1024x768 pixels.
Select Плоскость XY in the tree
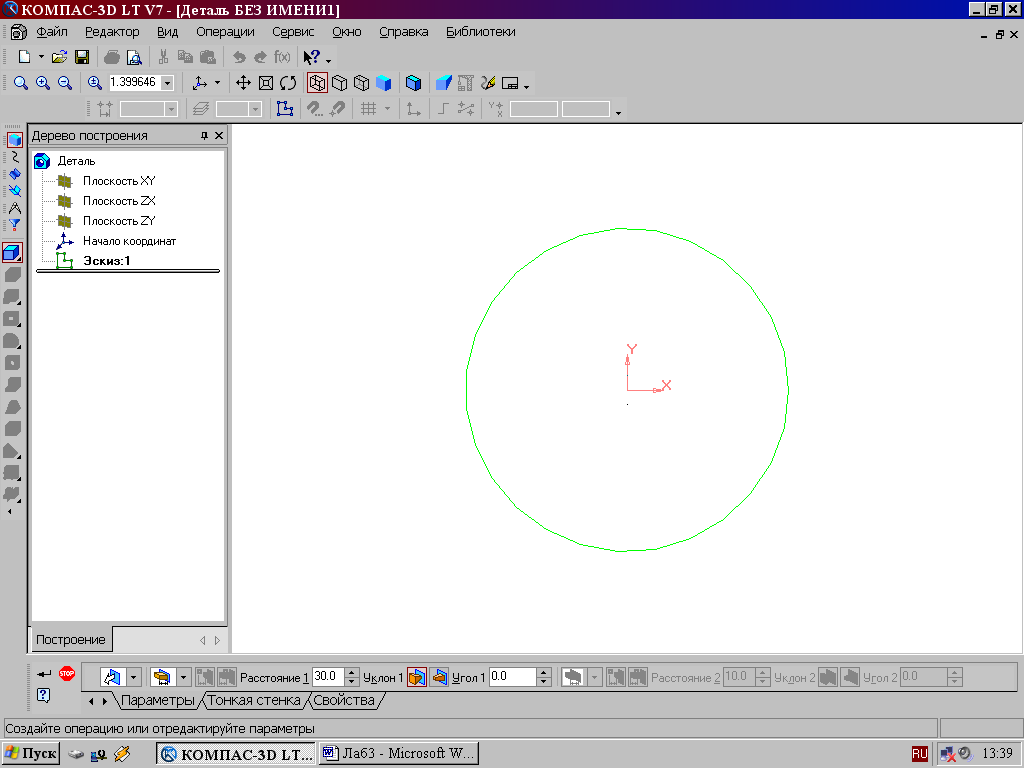tap(119, 181)
